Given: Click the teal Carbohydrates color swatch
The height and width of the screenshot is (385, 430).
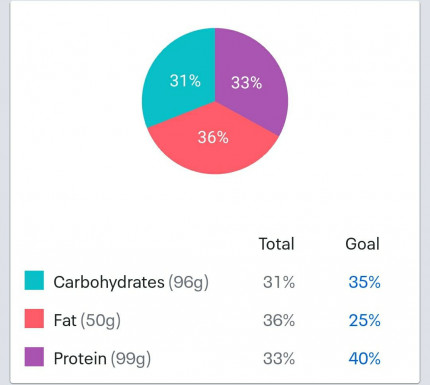Looking at the screenshot, I should tap(34, 280).
